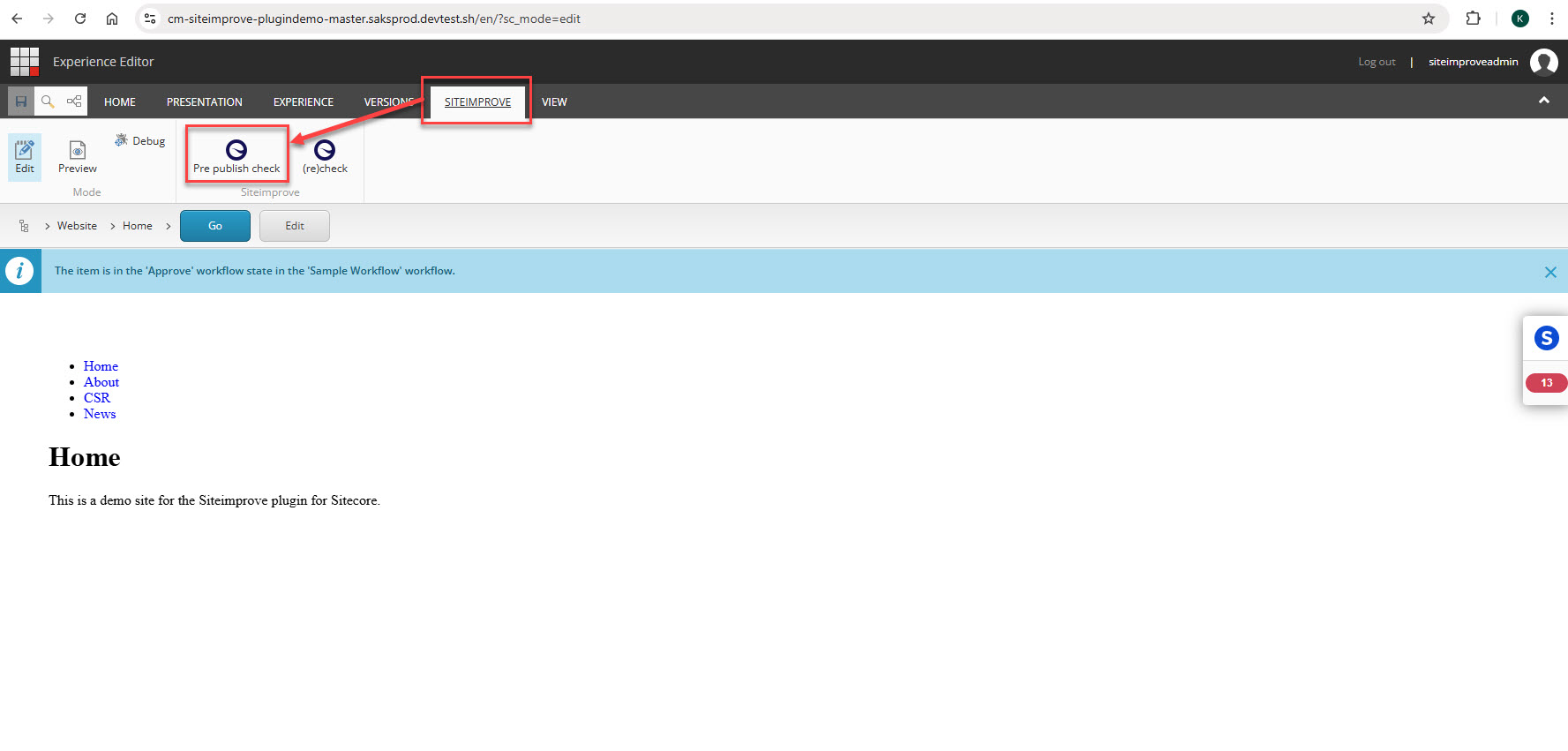Open the News navigation link
Screen dimensions: 1568x751
(100, 414)
